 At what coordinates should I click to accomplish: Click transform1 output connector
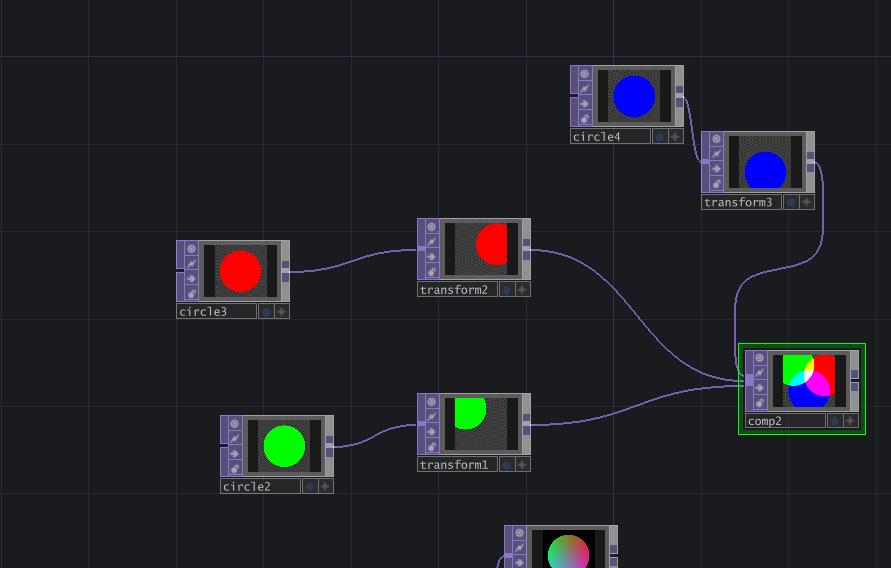(526, 424)
